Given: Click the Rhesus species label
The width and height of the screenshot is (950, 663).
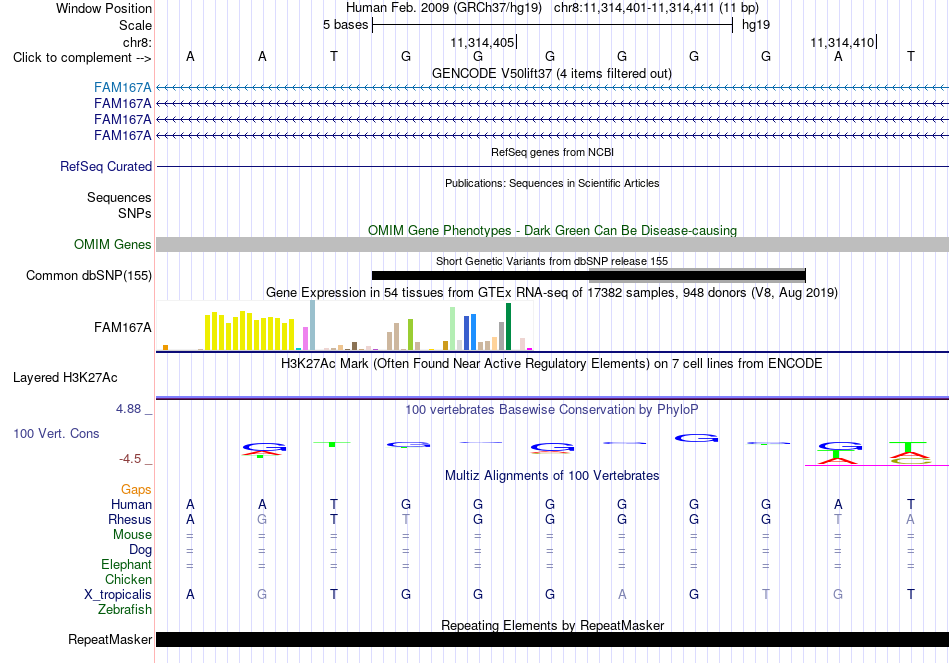Looking at the screenshot, I should point(130,519).
